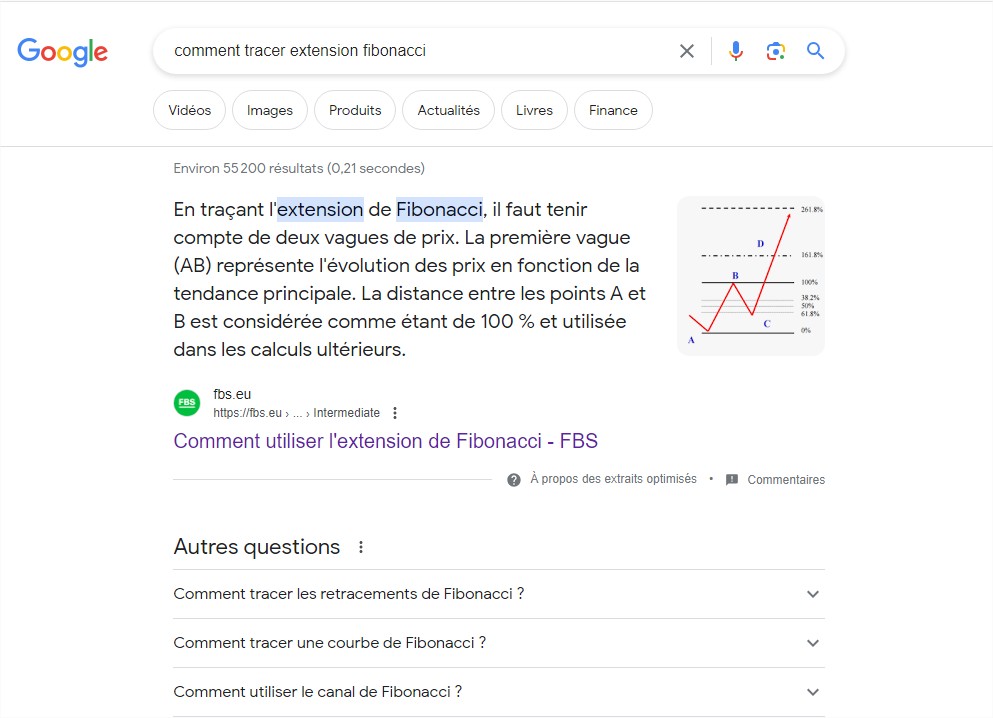993x718 pixels.
Task: Select the Images filter tab
Action: click(270, 110)
